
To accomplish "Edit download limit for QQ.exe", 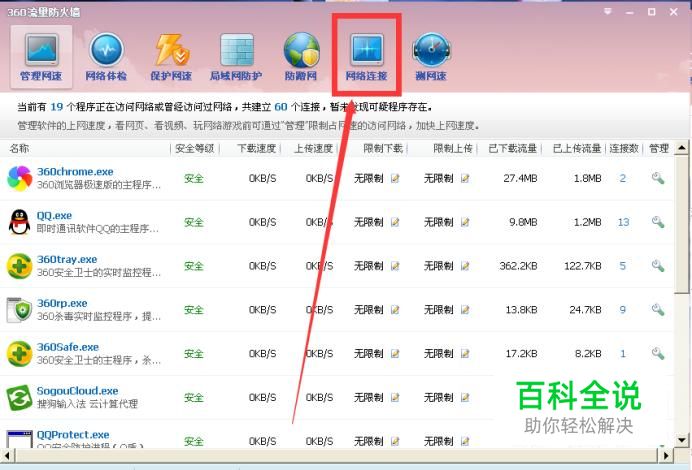I will [395, 222].
